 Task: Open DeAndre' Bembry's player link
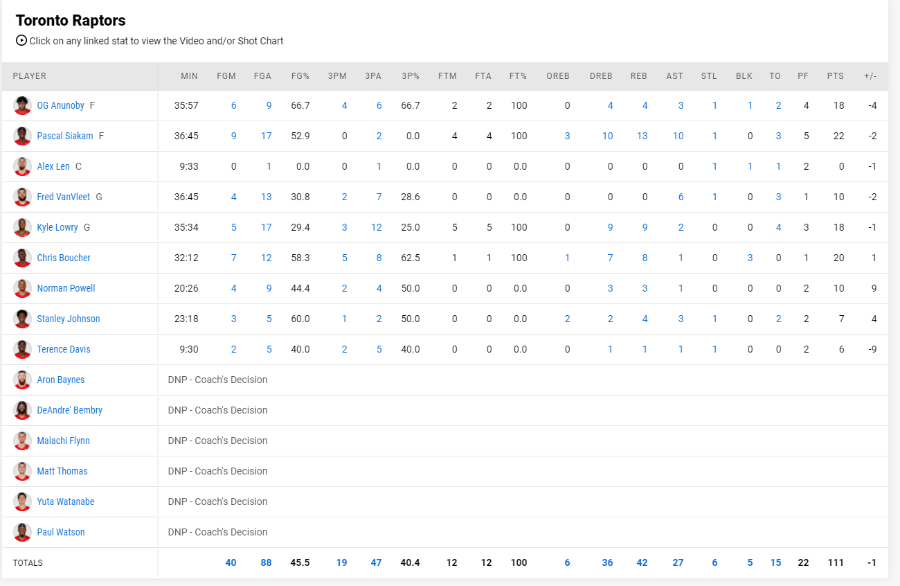(x=69, y=410)
